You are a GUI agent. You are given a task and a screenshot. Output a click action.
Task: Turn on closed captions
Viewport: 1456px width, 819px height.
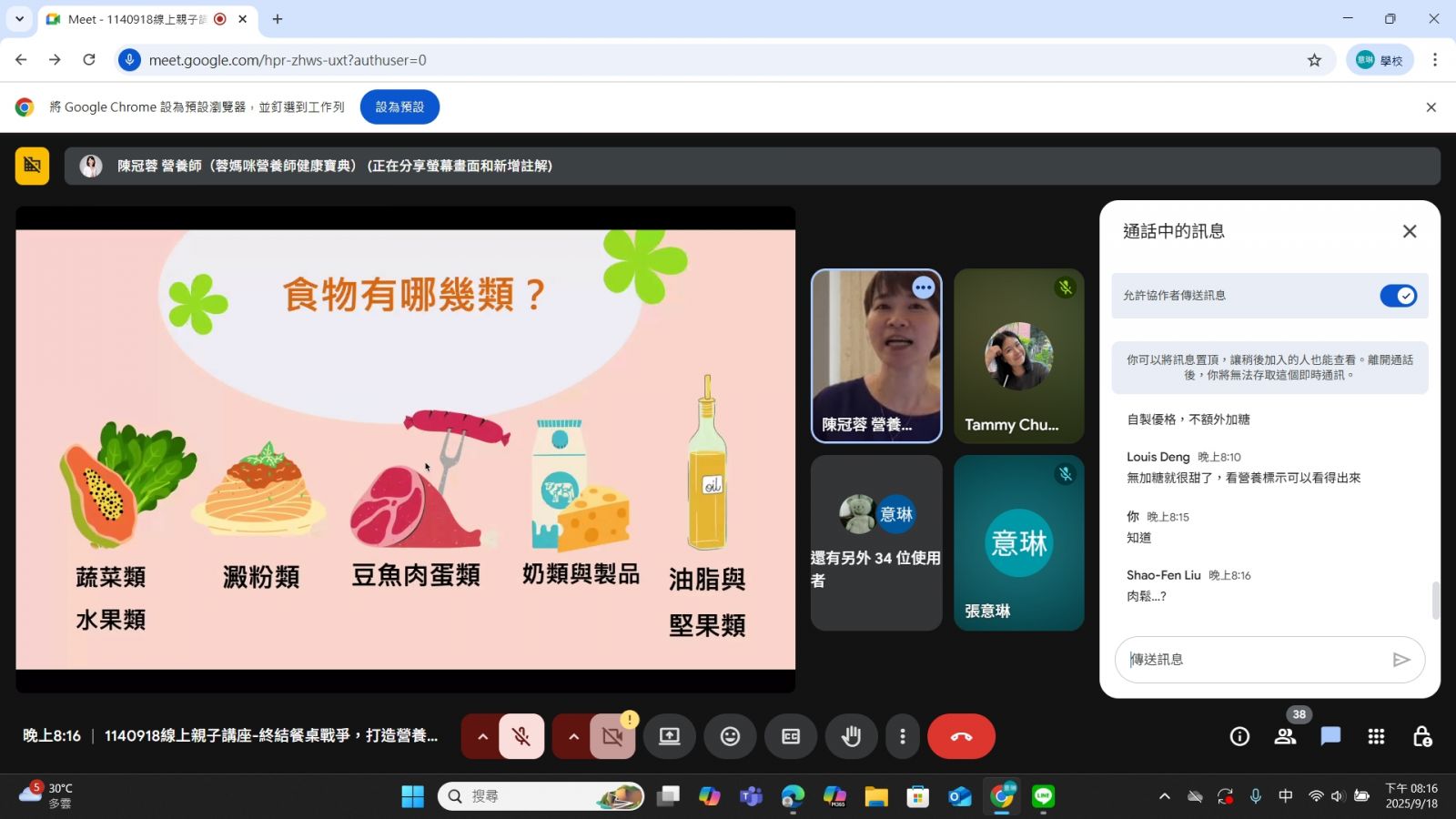pos(791,736)
